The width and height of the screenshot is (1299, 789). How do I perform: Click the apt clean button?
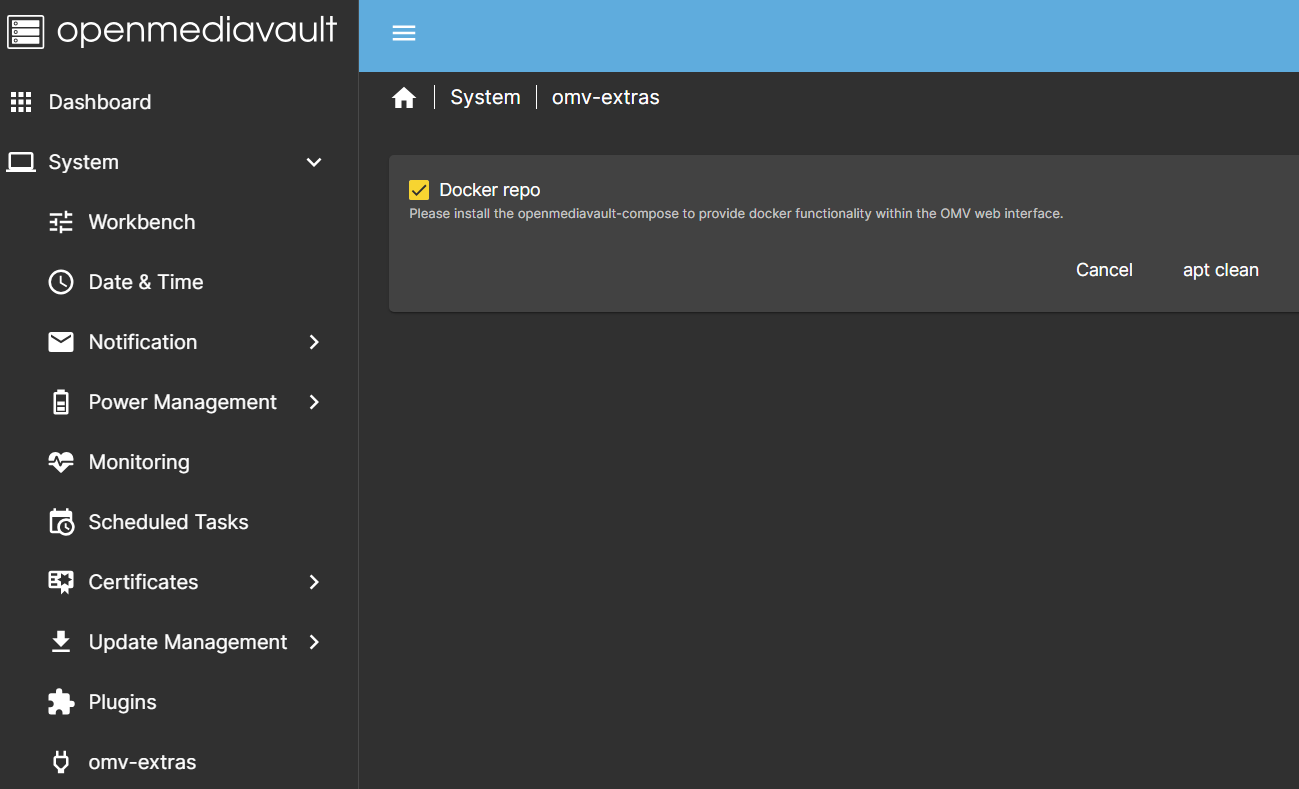[x=1221, y=270]
